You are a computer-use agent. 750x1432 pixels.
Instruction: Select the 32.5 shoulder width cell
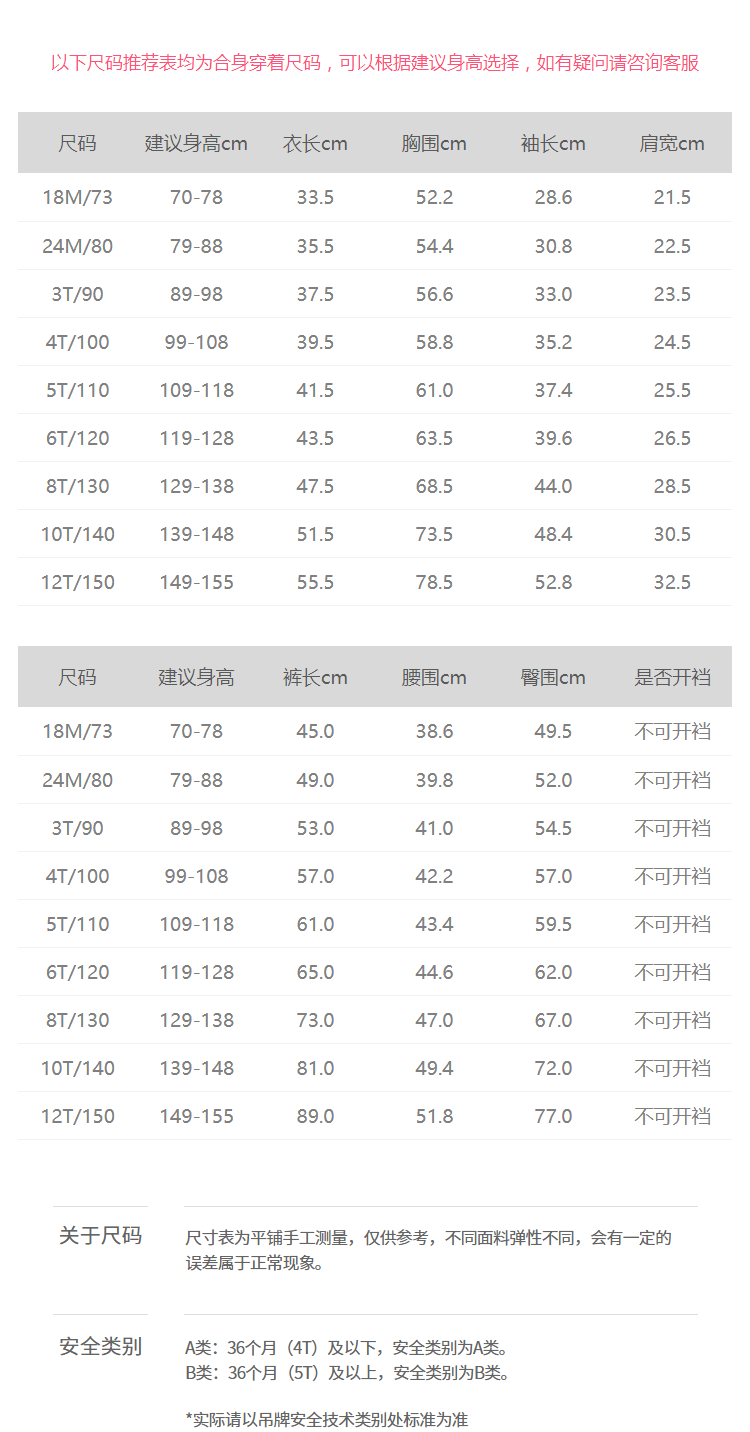tap(672, 582)
